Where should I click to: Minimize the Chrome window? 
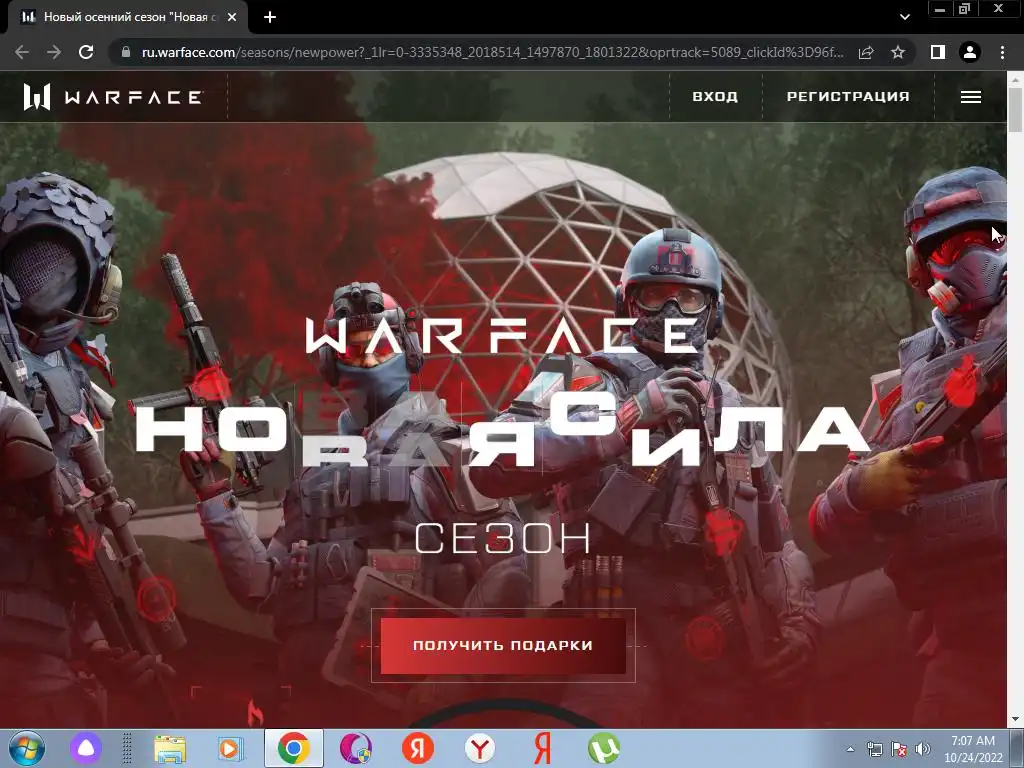(x=940, y=9)
